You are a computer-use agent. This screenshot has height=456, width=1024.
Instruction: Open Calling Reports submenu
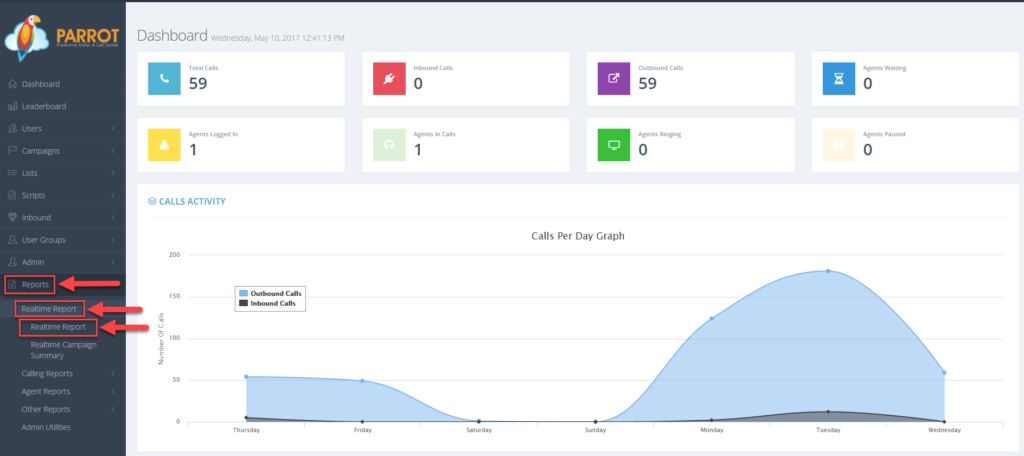pos(47,374)
